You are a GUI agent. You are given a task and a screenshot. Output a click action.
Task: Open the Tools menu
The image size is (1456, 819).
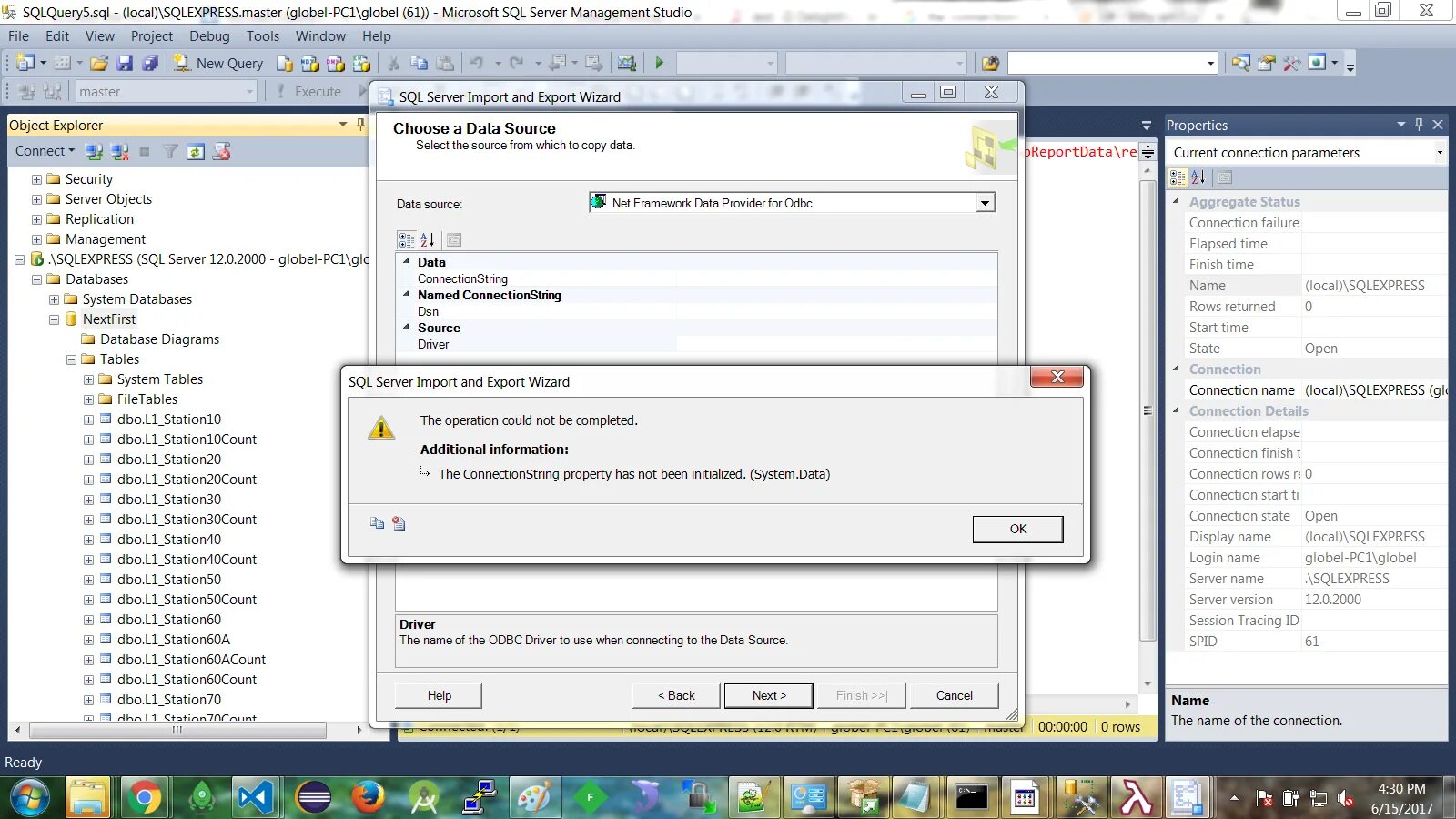[263, 36]
